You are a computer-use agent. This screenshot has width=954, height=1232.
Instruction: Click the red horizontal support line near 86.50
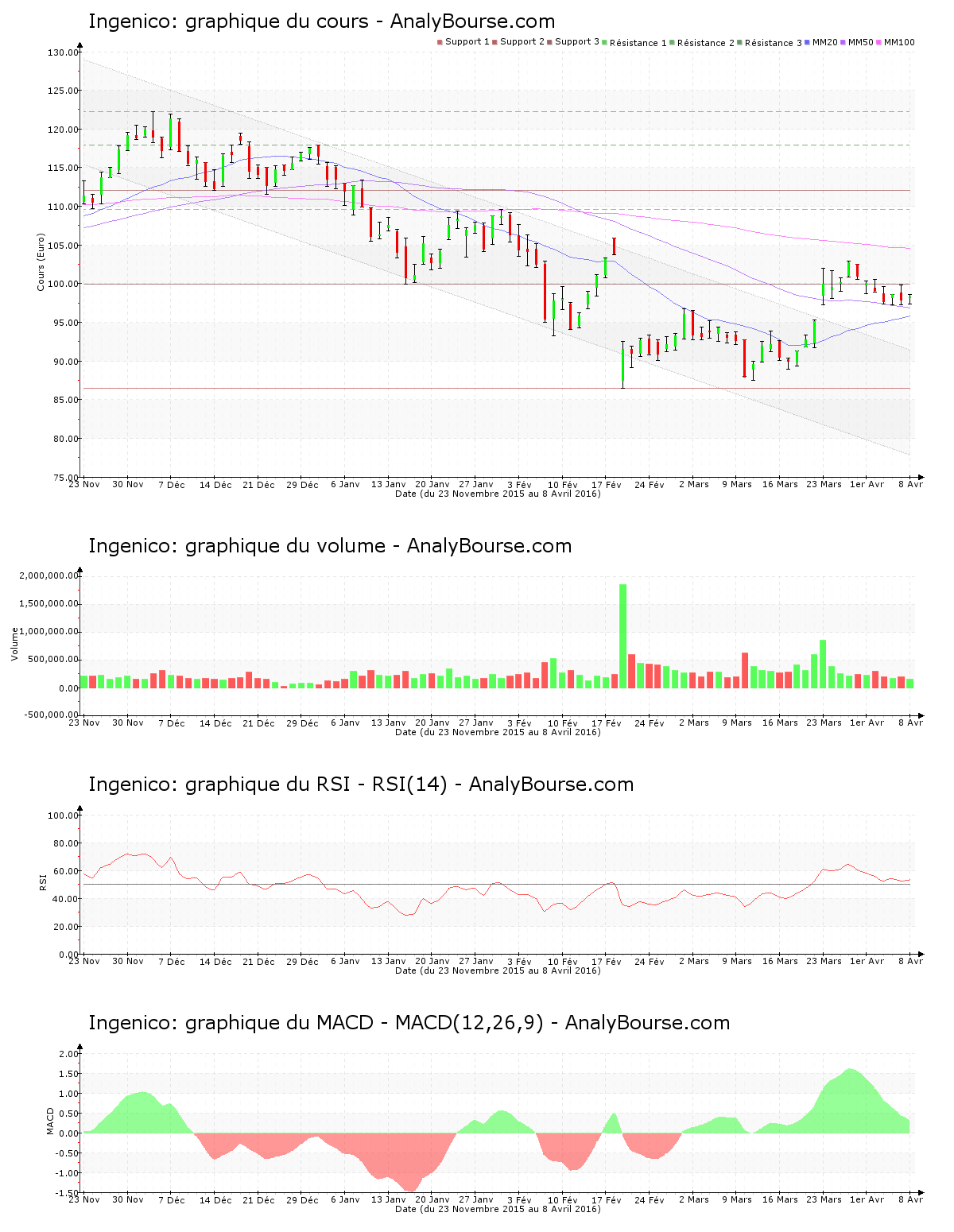(495, 389)
